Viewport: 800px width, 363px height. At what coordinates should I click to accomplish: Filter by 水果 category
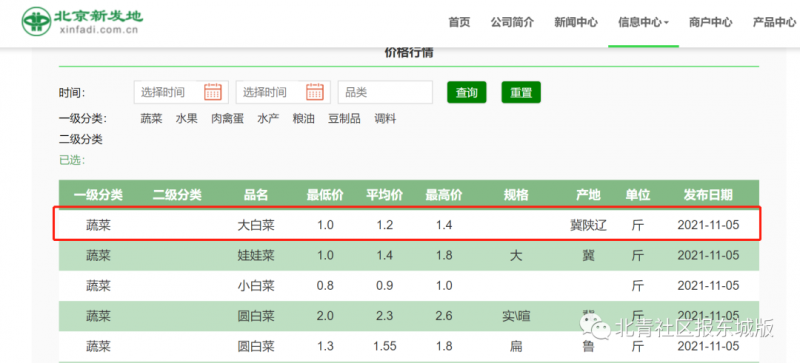pos(187,119)
